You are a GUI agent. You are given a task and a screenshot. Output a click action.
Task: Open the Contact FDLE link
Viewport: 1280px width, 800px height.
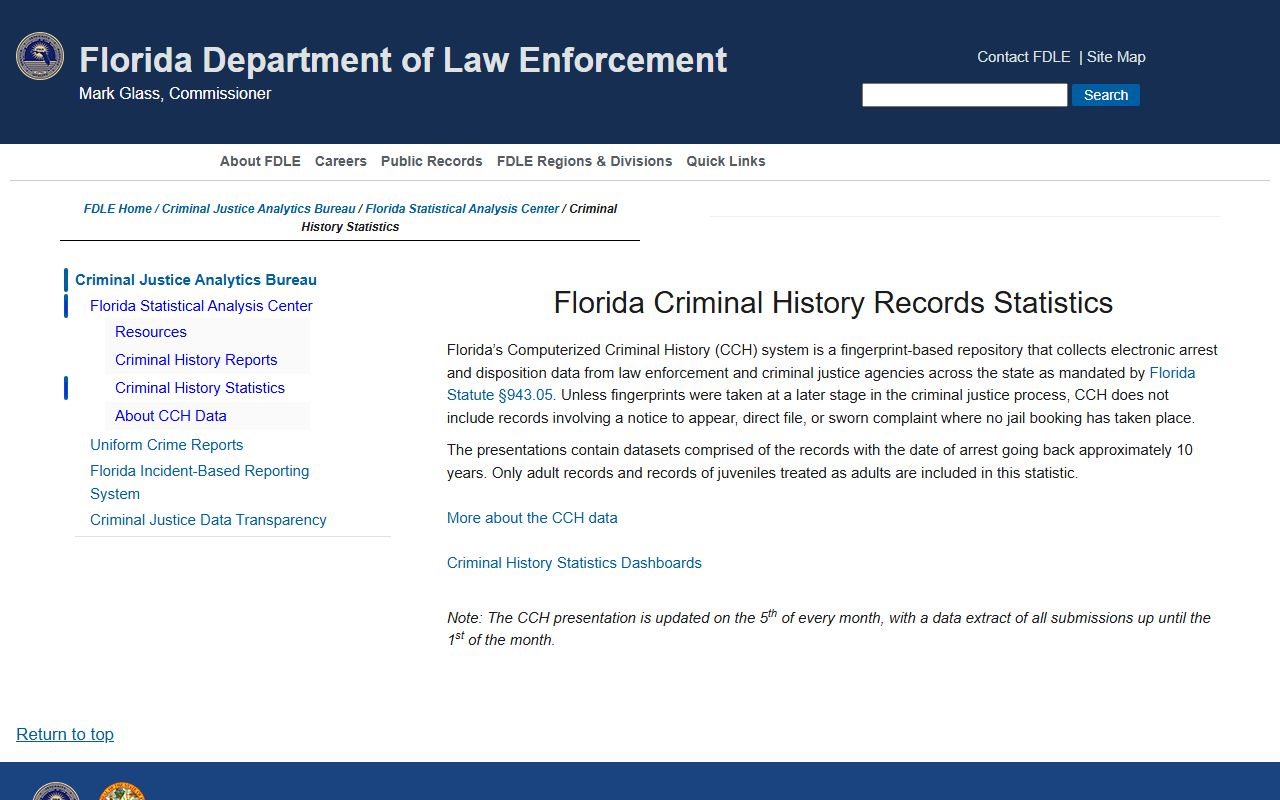point(1024,57)
